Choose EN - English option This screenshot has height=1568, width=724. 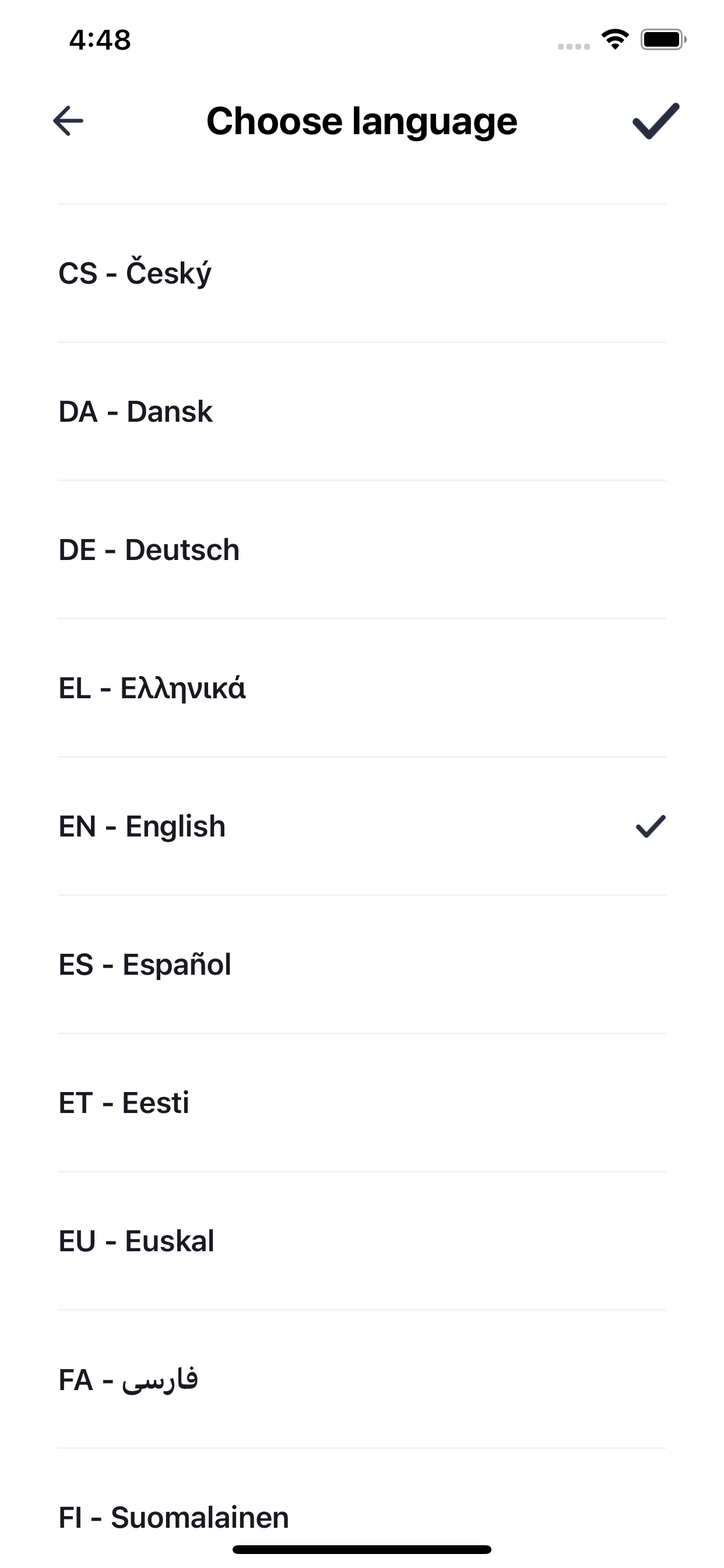click(x=362, y=826)
